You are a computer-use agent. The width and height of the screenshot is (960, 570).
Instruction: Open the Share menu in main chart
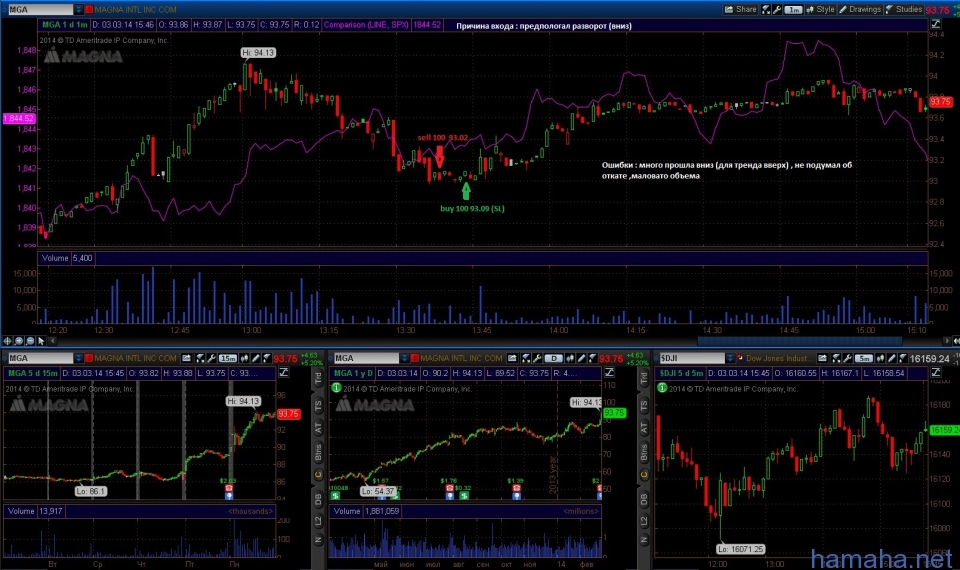click(x=741, y=9)
